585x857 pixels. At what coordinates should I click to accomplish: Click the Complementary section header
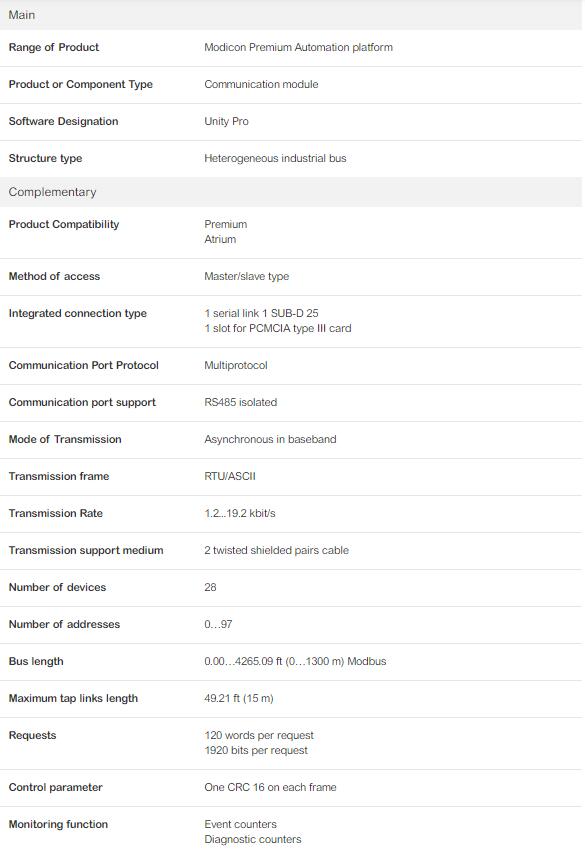291,192
